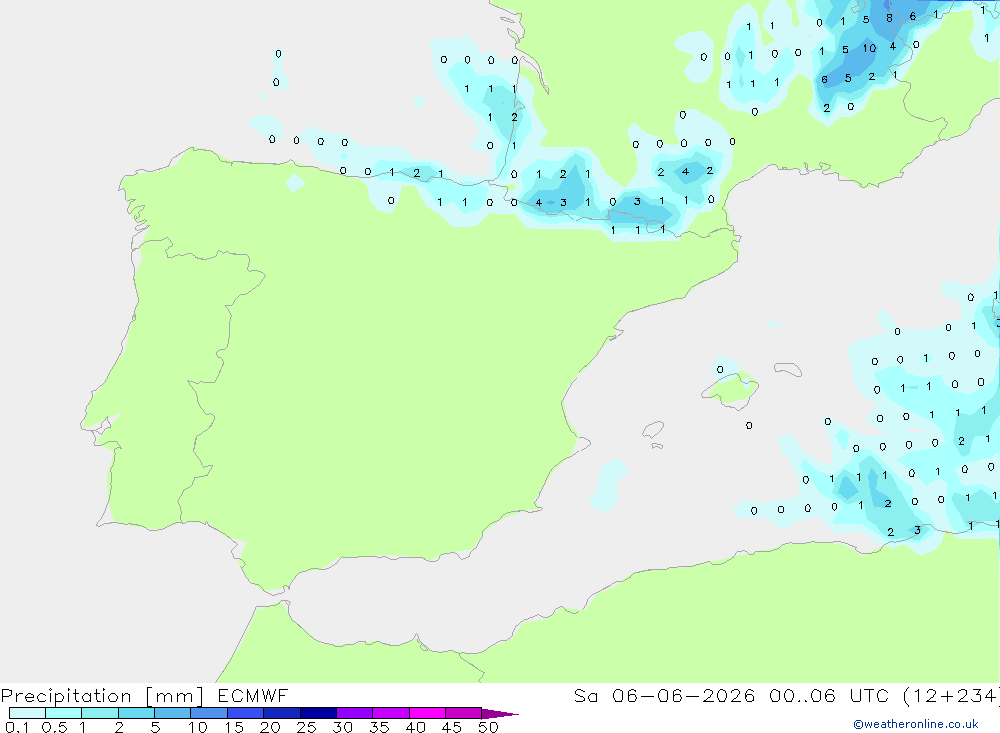The height and width of the screenshot is (733, 1000).
Task: Click the legend scale label '35'
Action: pos(379,727)
